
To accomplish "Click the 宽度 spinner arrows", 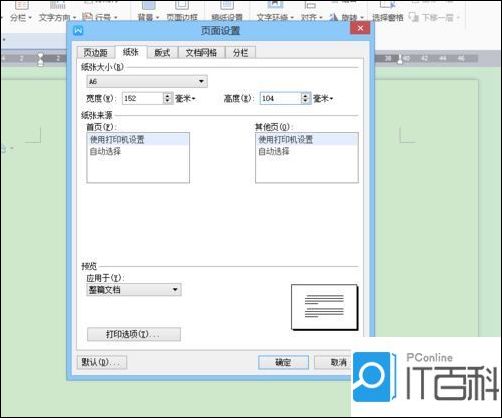I will click(x=168, y=98).
